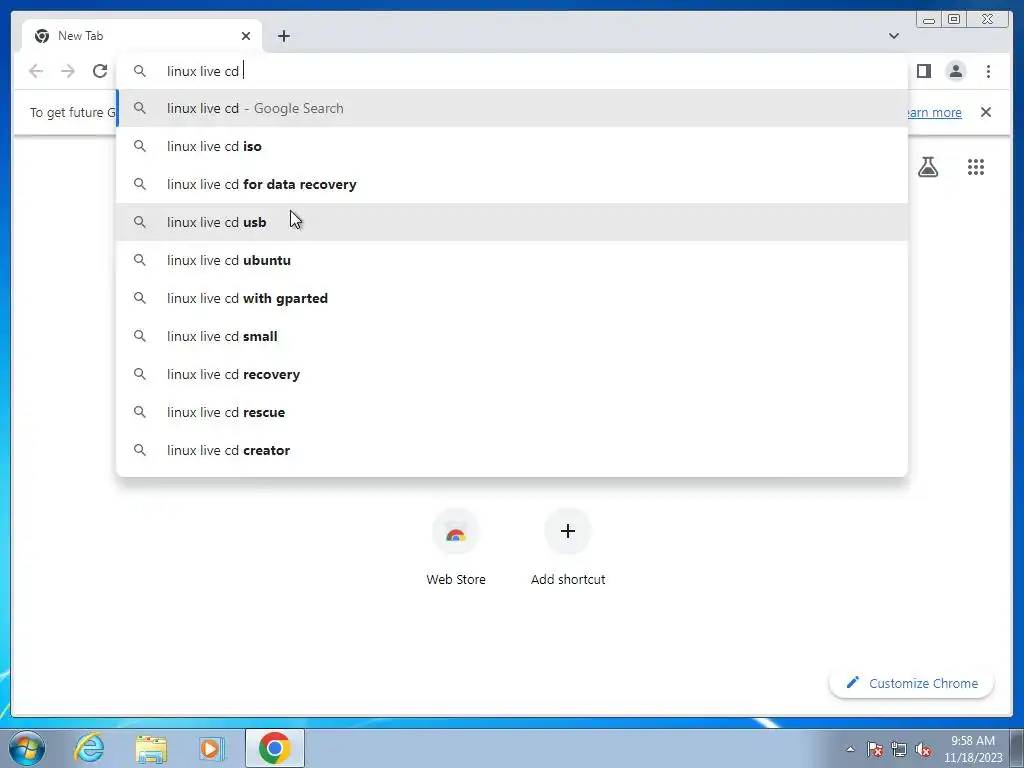The width and height of the screenshot is (1024, 768).
Task: Click the New Tab tab title
Action: [x=80, y=36]
